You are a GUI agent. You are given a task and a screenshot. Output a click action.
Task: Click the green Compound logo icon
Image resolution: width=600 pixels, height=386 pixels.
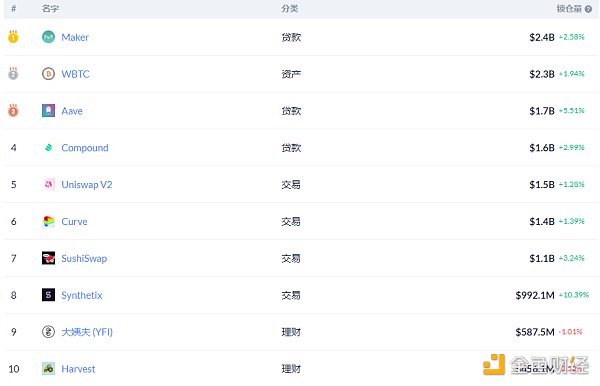[48, 147]
